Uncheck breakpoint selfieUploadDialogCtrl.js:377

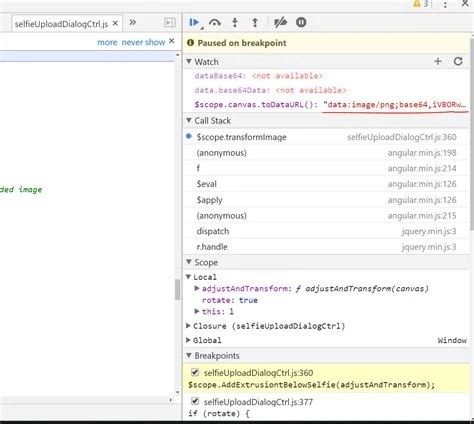195,401
